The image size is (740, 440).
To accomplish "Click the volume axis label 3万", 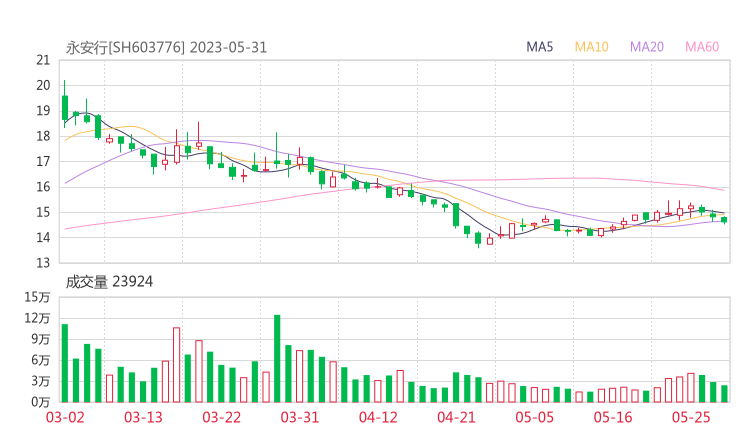I will 41,381.
